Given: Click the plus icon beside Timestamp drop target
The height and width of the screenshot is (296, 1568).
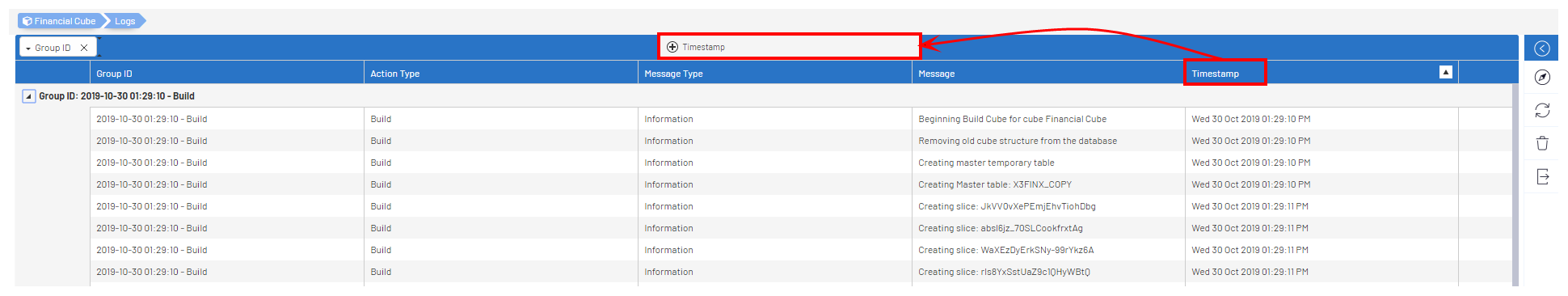Looking at the screenshot, I should coord(672,47).
